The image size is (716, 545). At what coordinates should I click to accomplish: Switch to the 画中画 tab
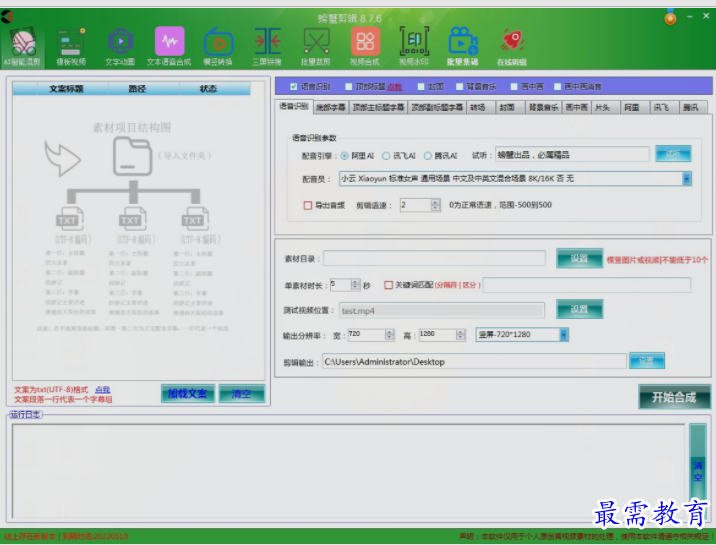pos(577,108)
